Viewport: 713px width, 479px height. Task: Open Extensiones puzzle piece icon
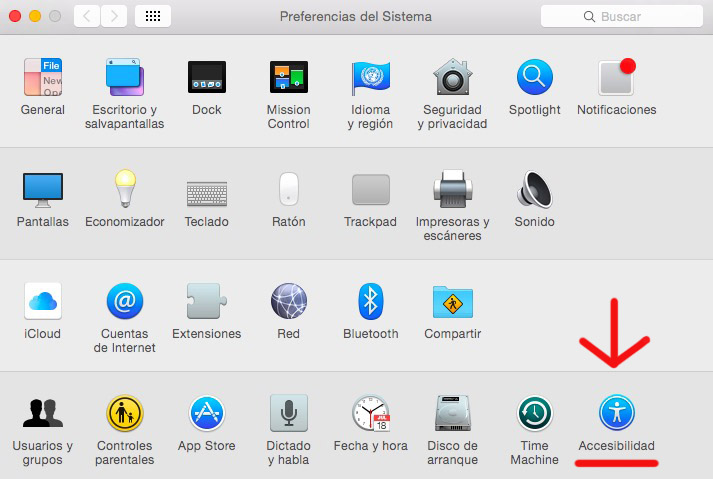[x=207, y=301]
